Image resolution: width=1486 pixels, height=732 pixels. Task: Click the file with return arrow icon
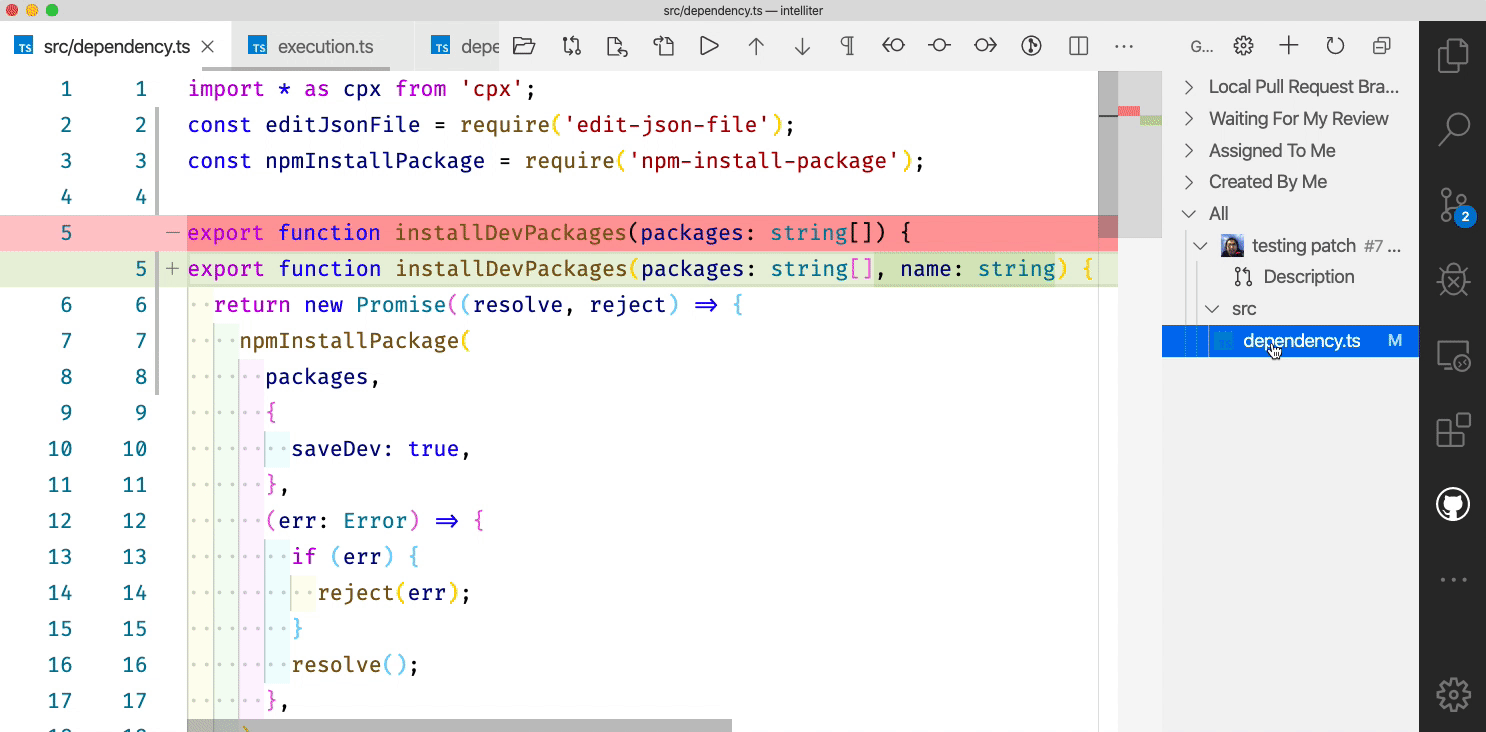[617, 46]
